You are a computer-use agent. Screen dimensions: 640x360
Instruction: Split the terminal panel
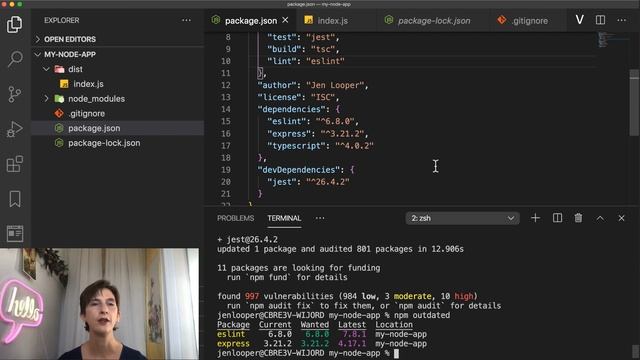[x=557, y=218]
